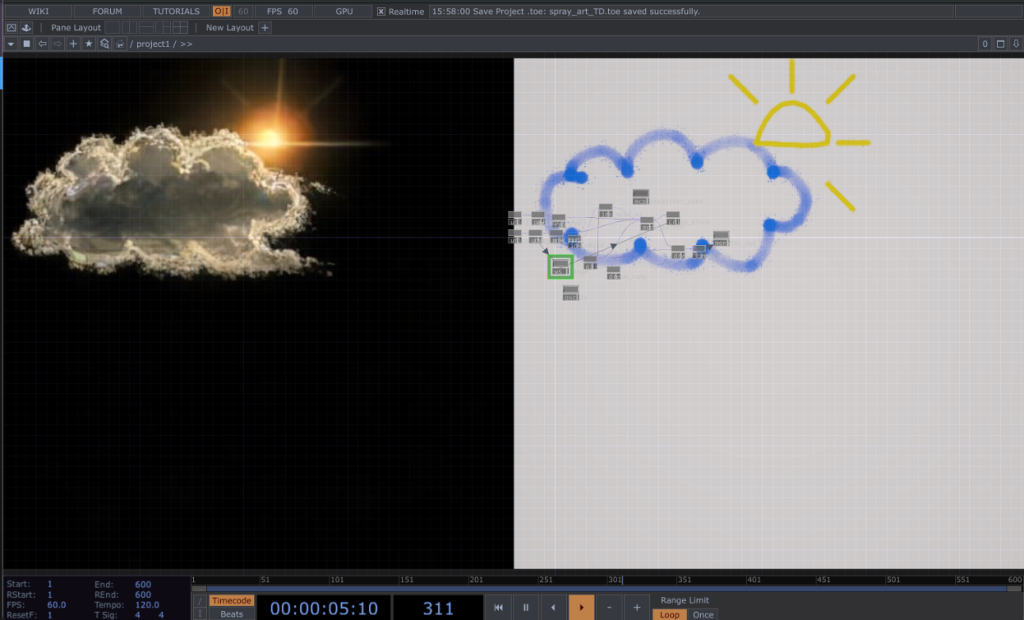The image size is (1024, 620).
Task: Play backward with the left triangle button
Action: [x=553, y=608]
